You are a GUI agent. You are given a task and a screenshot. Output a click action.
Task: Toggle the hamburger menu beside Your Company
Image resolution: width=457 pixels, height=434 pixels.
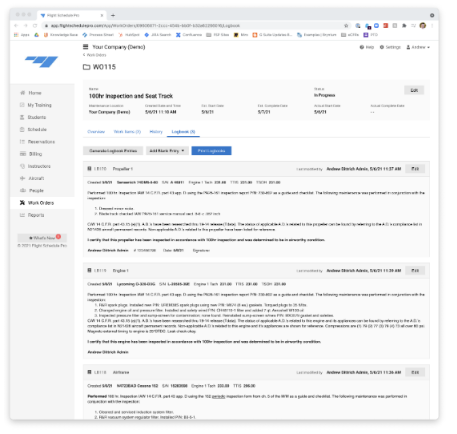click(86, 47)
